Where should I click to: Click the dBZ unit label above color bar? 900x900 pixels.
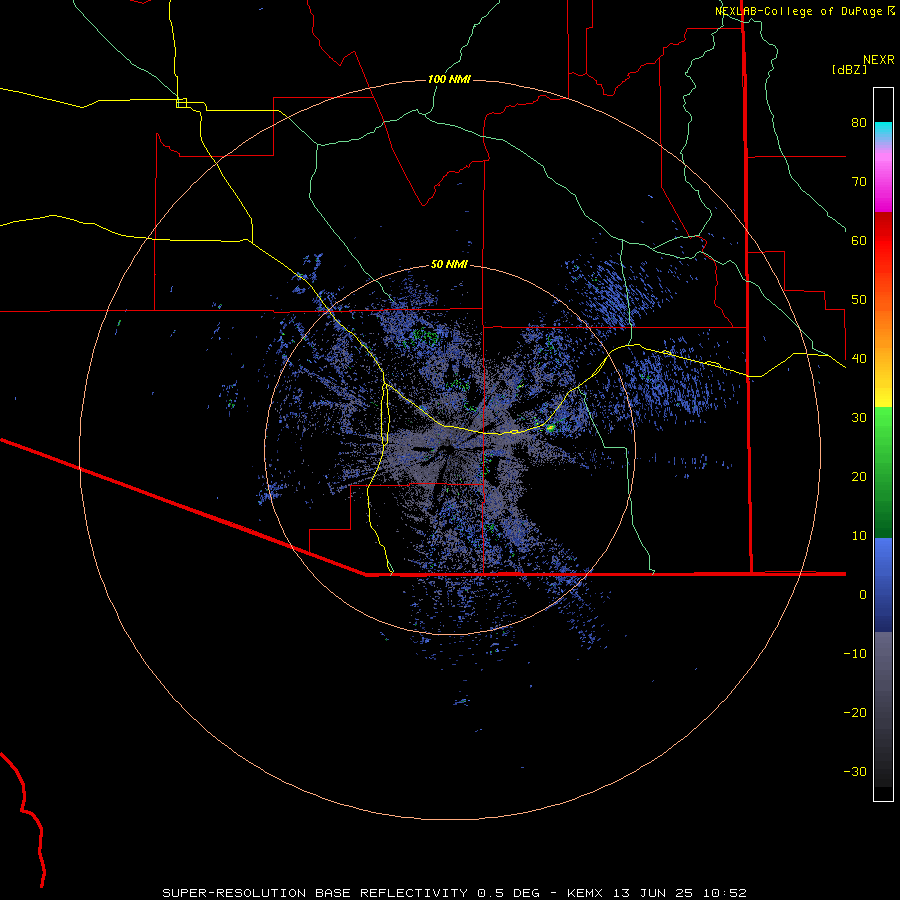pos(849,69)
